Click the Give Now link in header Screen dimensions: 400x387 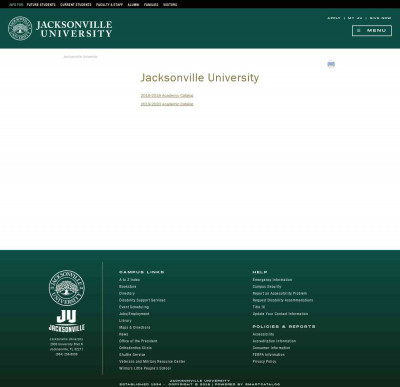pyautogui.click(x=380, y=18)
